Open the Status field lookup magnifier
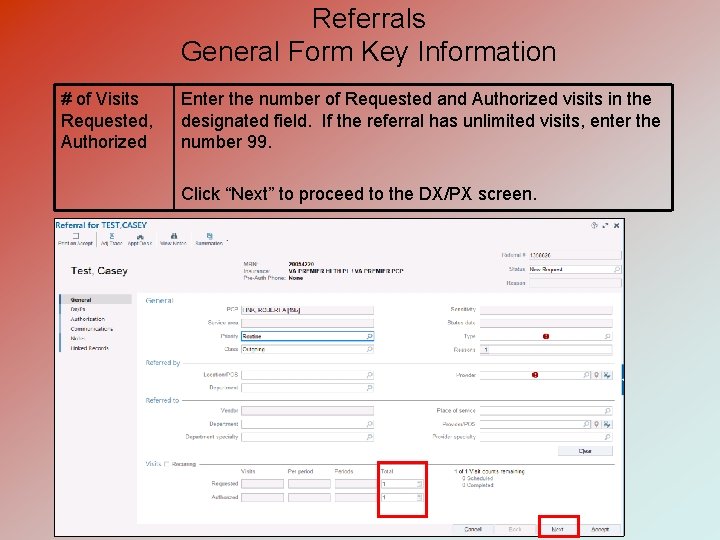 (617, 270)
